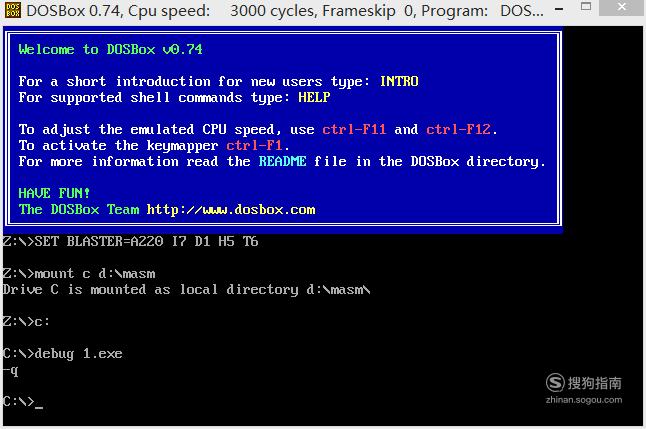The height and width of the screenshot is (429, 646).
Task: Click the zhinan.sogou.com watermark text
Action: coord(584,400)
